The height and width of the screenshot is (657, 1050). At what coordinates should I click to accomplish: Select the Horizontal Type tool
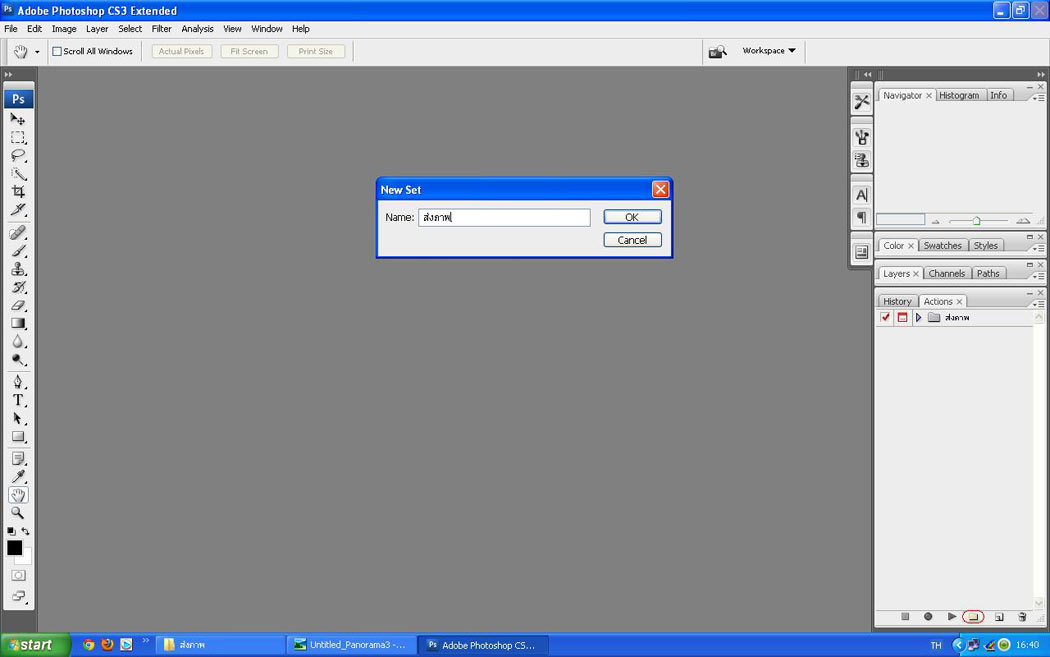18,400
